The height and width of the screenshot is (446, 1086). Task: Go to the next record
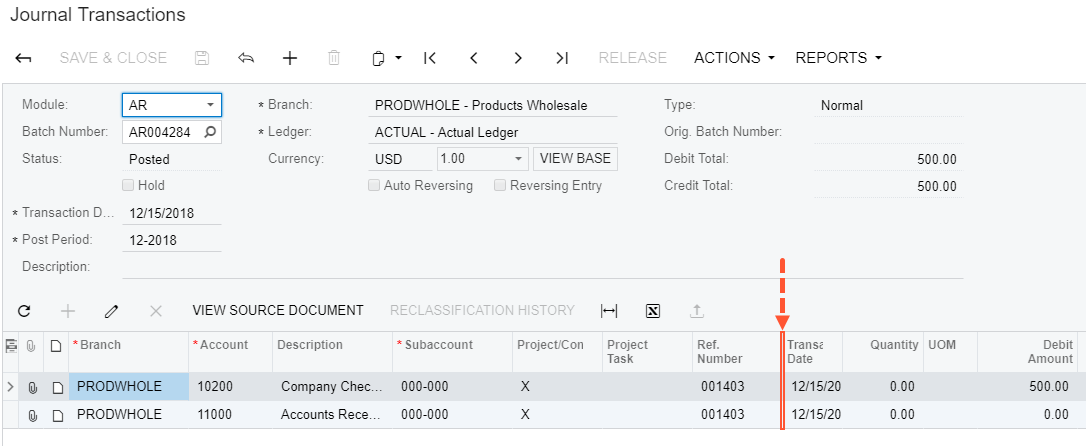point(518,58)
